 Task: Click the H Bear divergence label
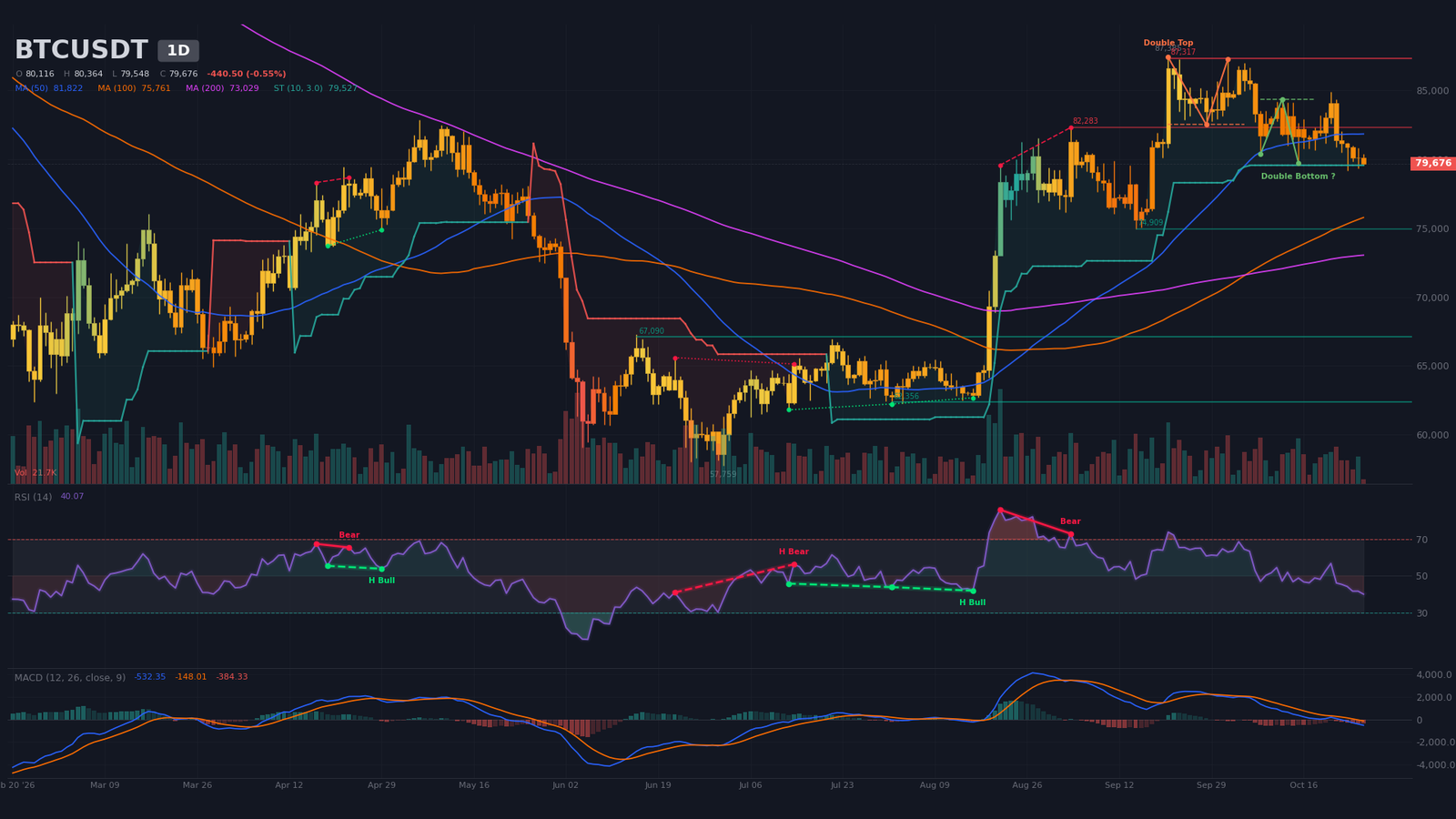(794, 551)
